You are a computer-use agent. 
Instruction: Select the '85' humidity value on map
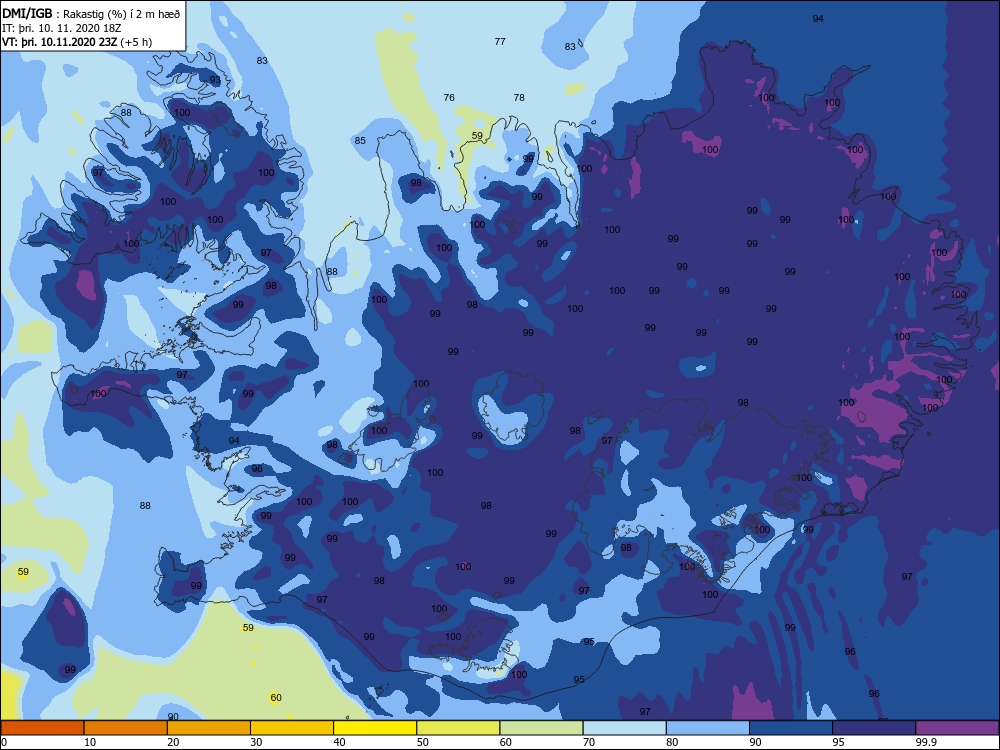pos(360,140)
